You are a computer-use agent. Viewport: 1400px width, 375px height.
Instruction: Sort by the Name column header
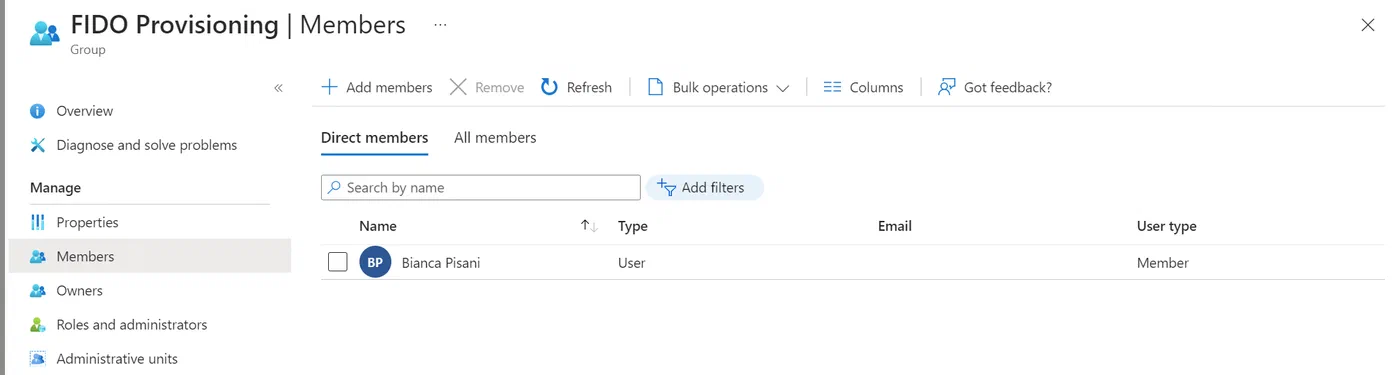click(x=378, y=226)
